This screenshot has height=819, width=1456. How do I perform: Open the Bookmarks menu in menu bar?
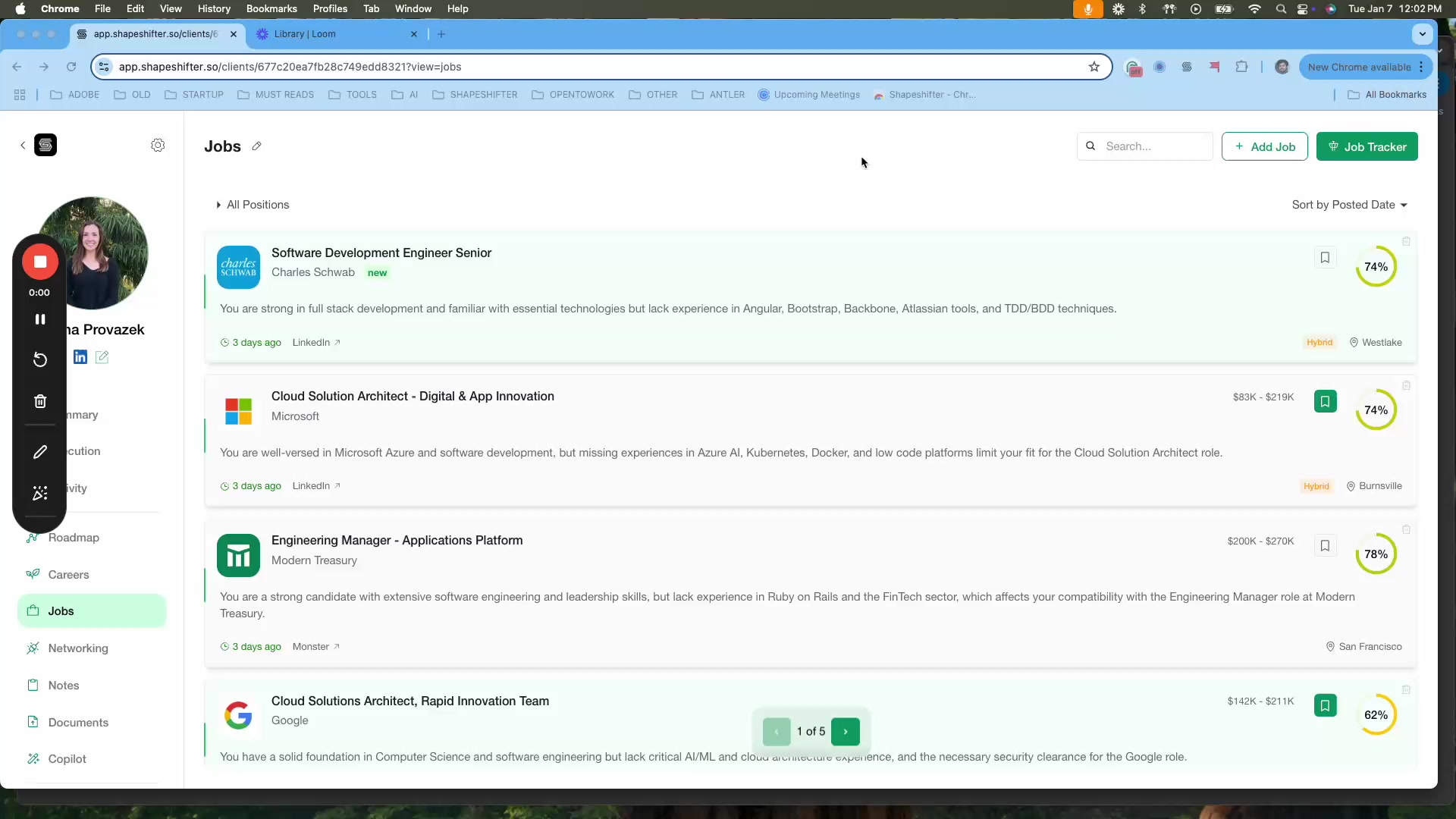[271, 8]
